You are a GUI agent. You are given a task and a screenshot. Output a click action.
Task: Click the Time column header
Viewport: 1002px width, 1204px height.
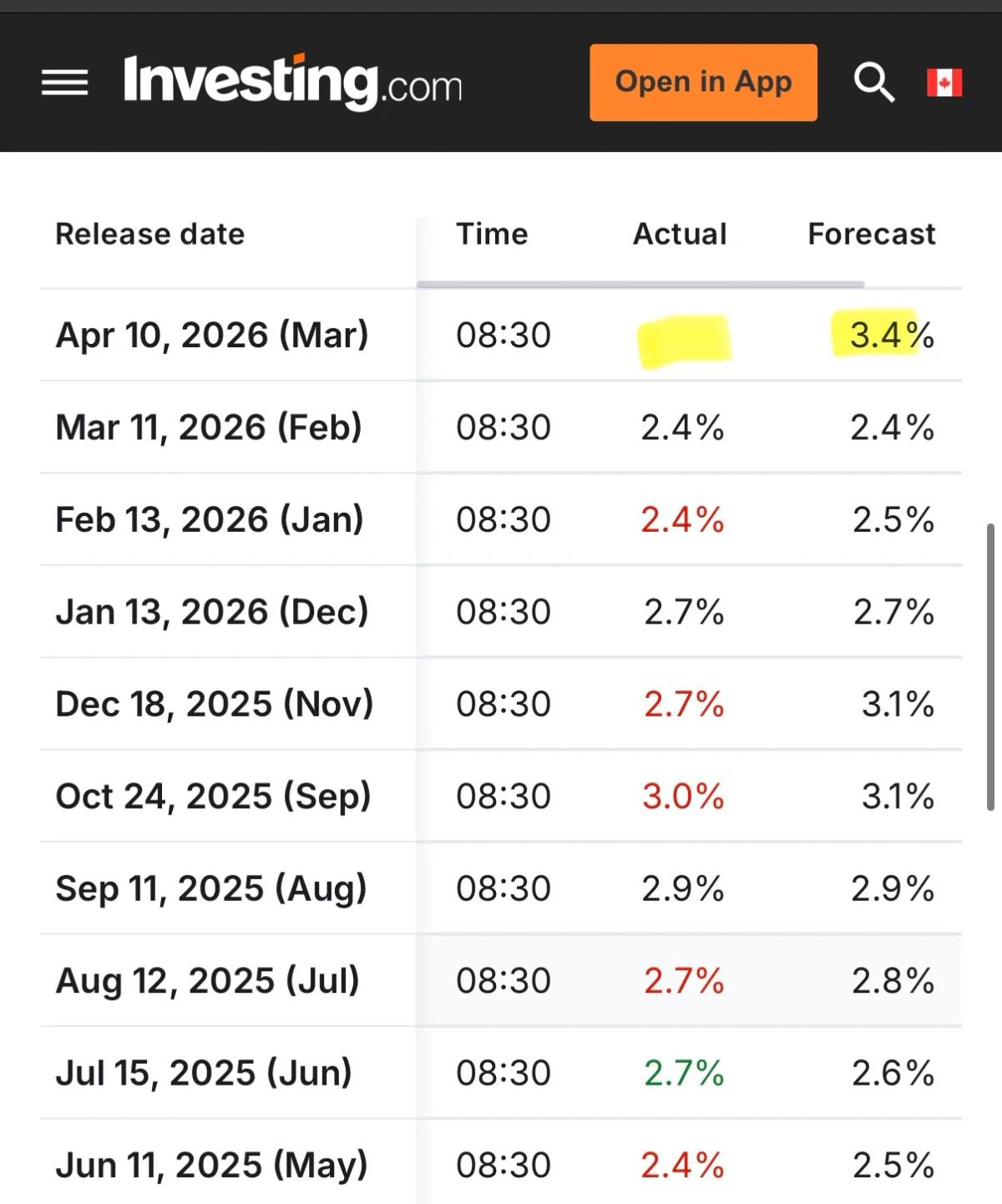click(491, 235)
